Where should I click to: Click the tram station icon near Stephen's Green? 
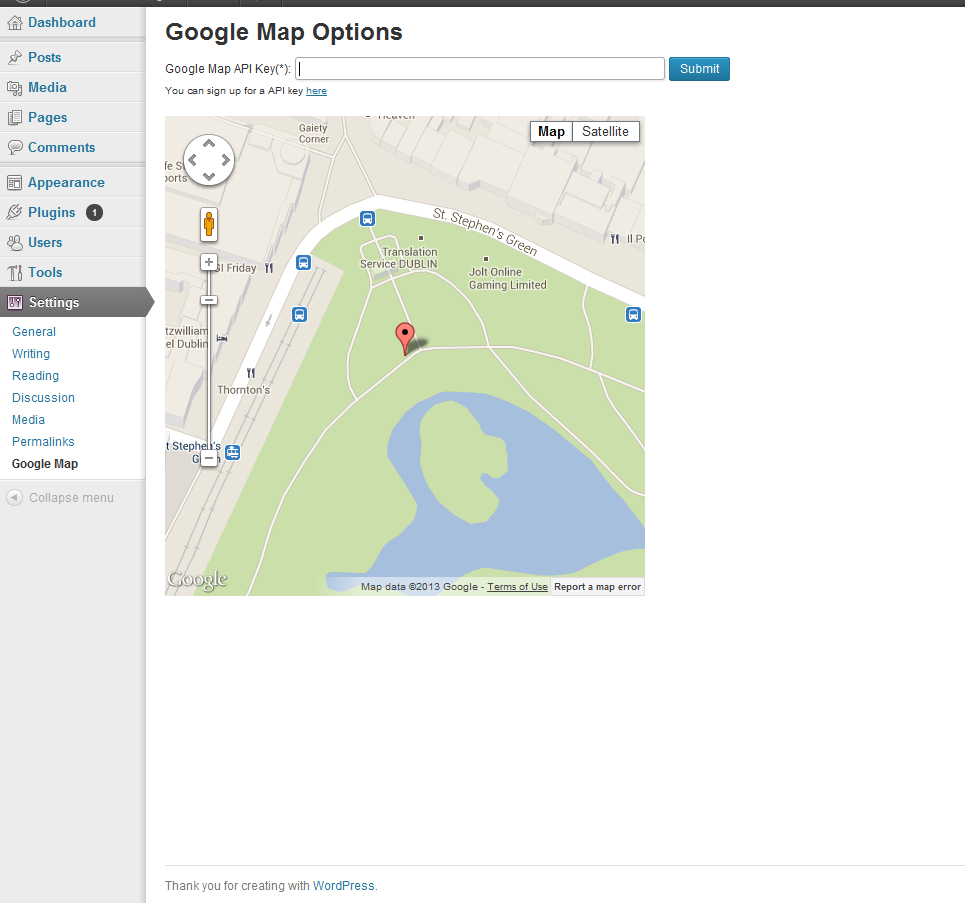tap(233, 452)
